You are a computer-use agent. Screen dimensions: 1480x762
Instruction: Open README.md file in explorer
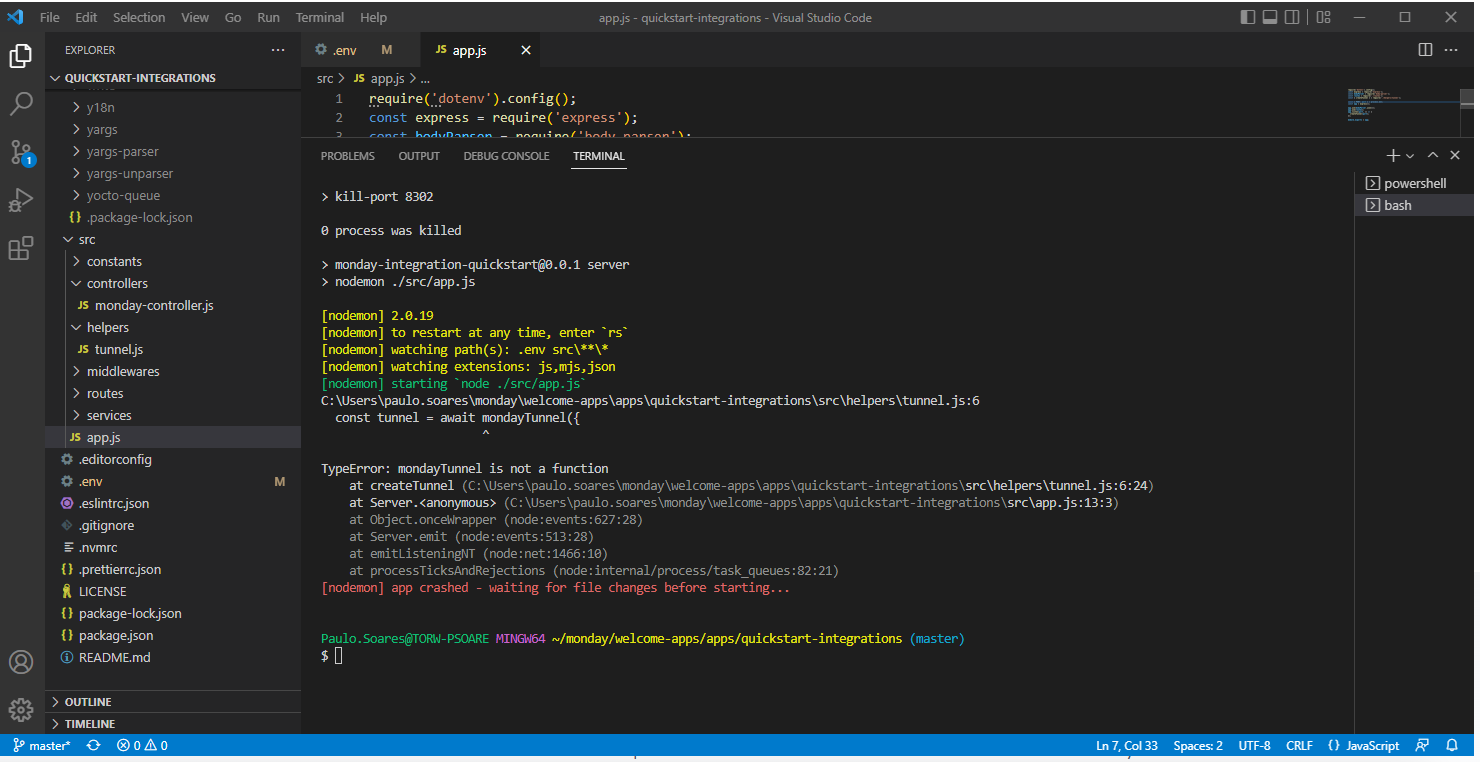(173, 657)
